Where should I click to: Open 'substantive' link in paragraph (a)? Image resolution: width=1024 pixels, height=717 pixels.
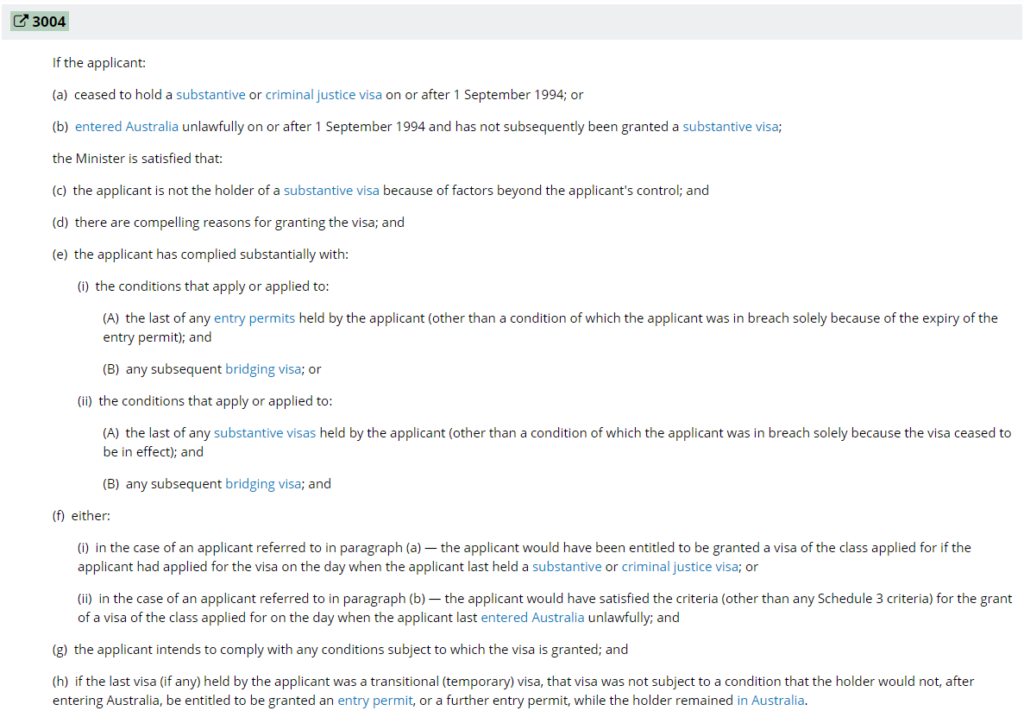[x=210, y=95]
